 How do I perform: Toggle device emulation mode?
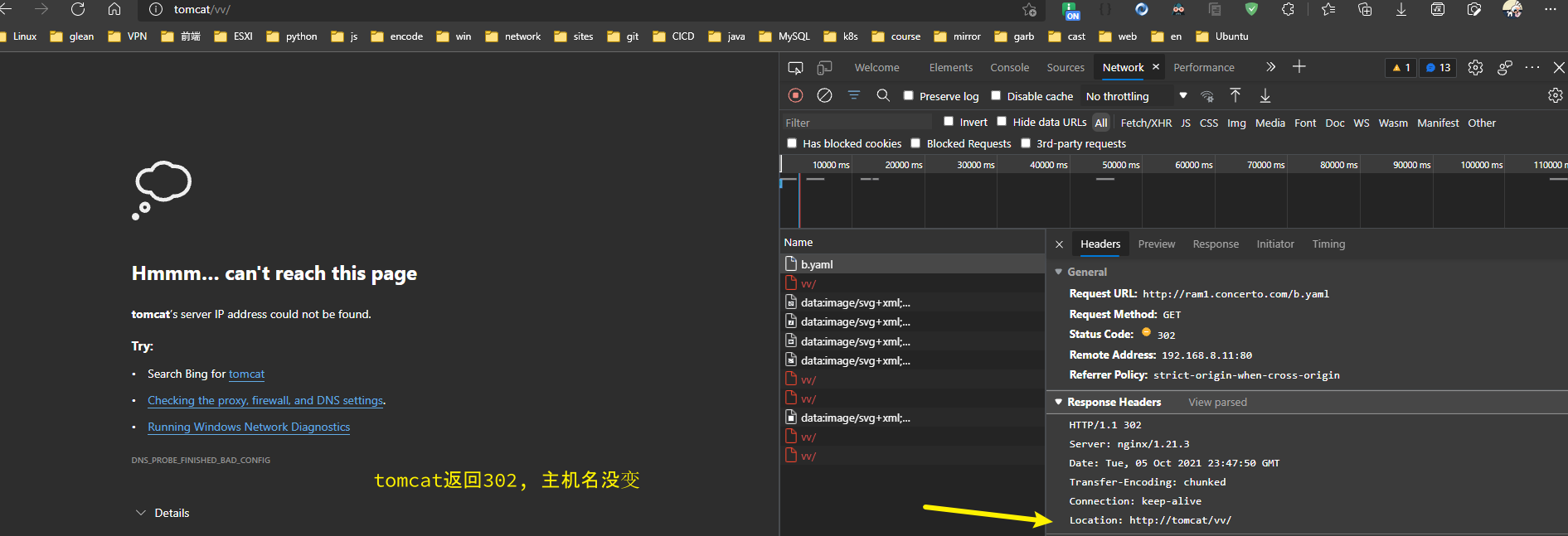824,67
